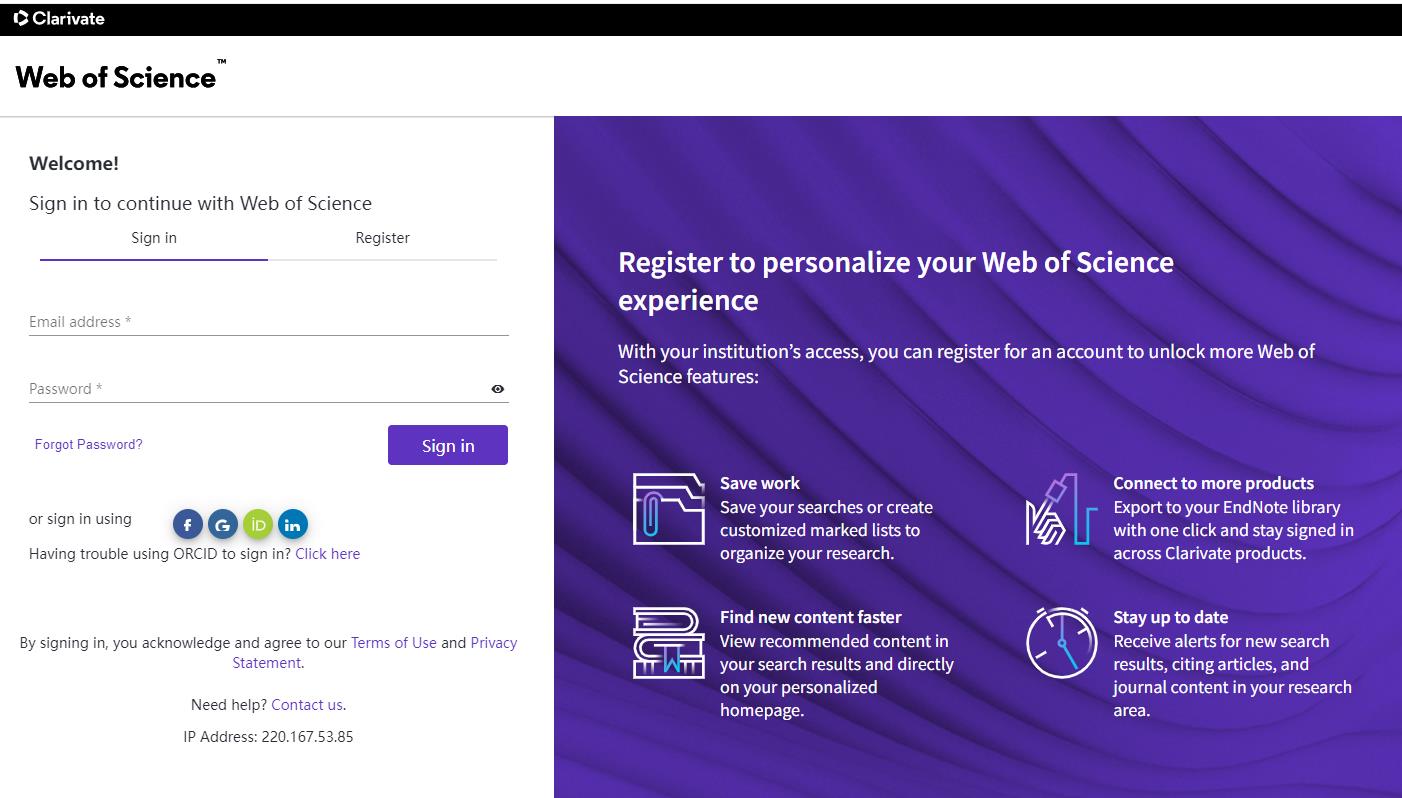Sign in with the LinkedIn icon
The image size is (1402, 798).
pyautogui.click(x=293, y=524)
